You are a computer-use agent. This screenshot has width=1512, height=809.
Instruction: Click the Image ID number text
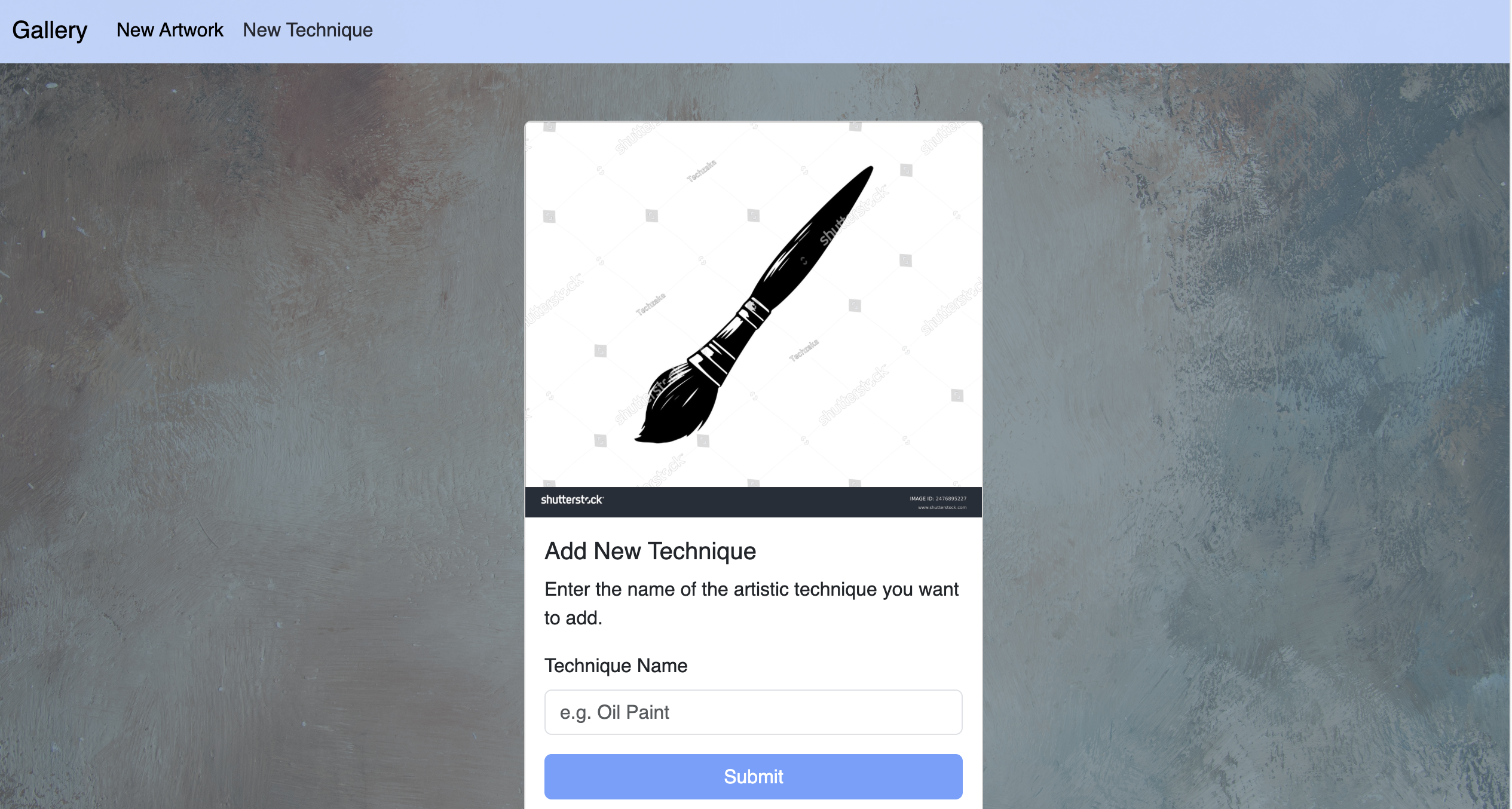point(938,498)
